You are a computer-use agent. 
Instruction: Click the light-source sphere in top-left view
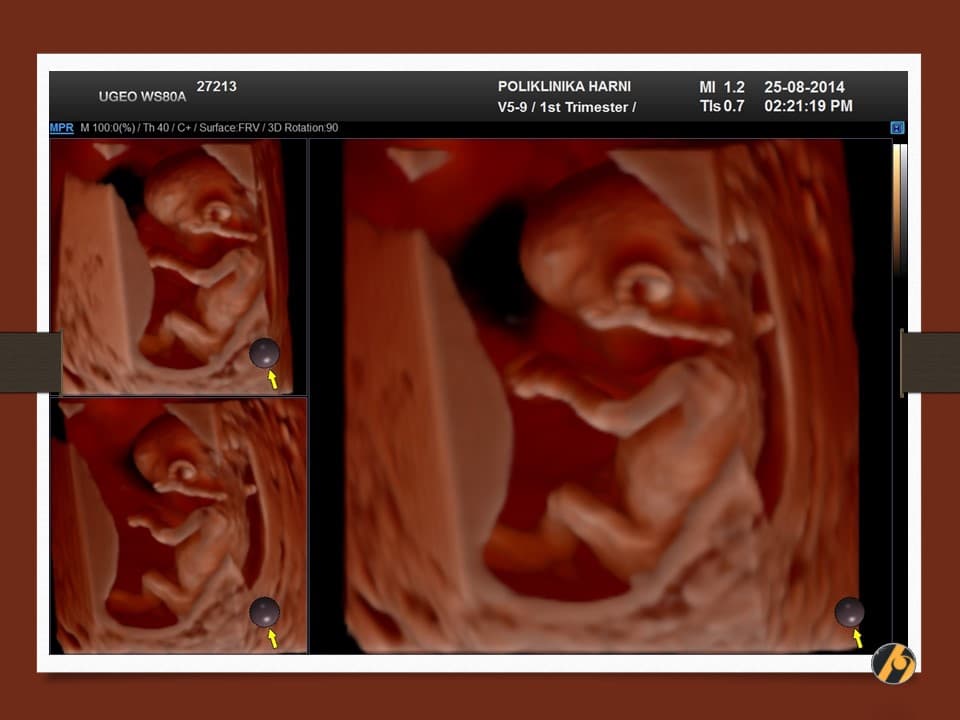[x=264, y=353]
